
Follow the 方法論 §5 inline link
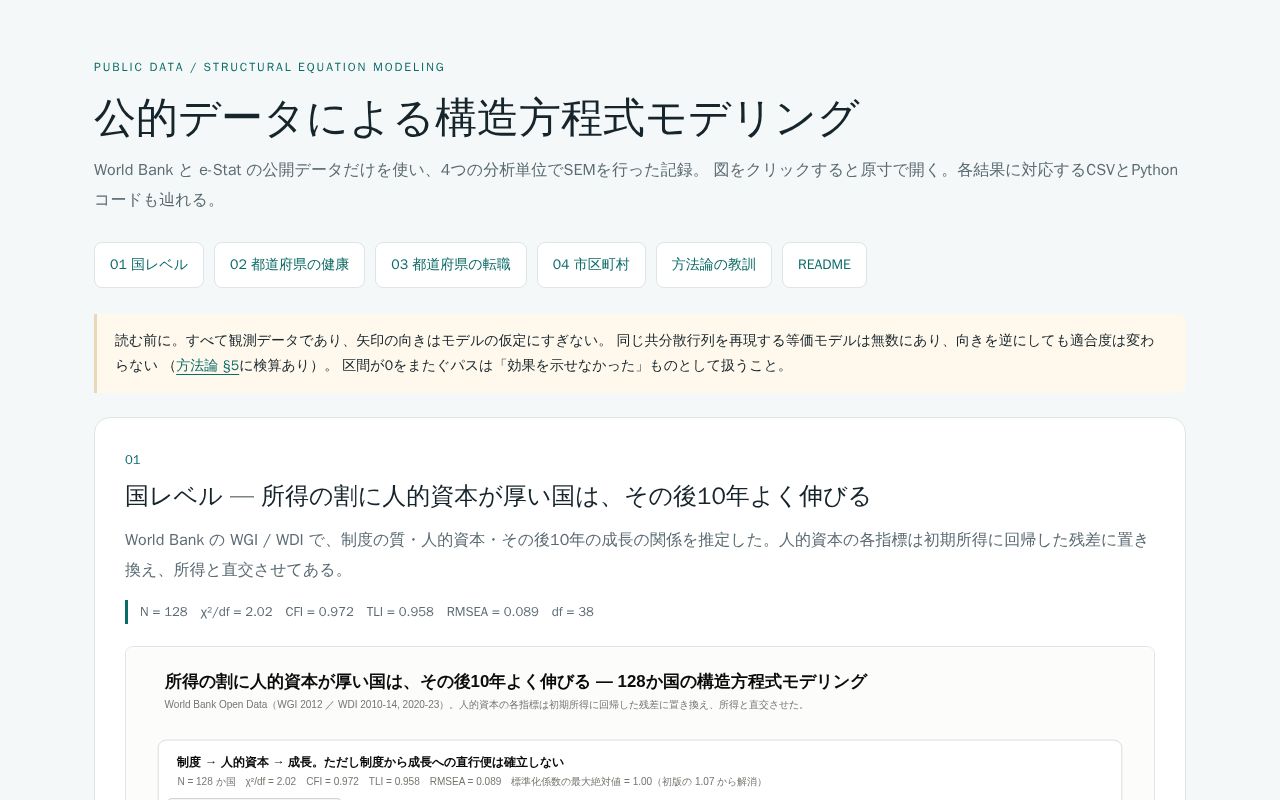tap(208, 366)
